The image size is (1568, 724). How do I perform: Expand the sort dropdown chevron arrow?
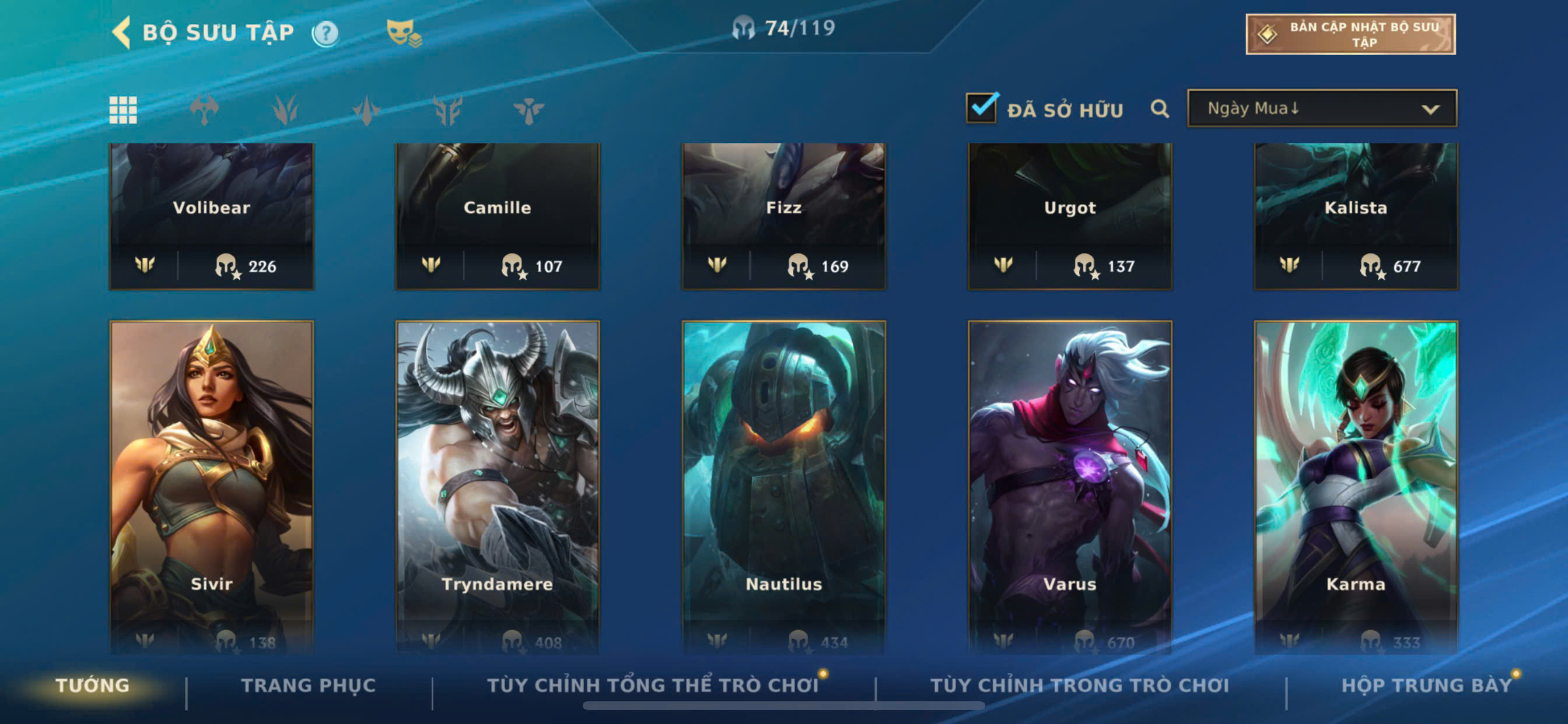(1430, 110)
